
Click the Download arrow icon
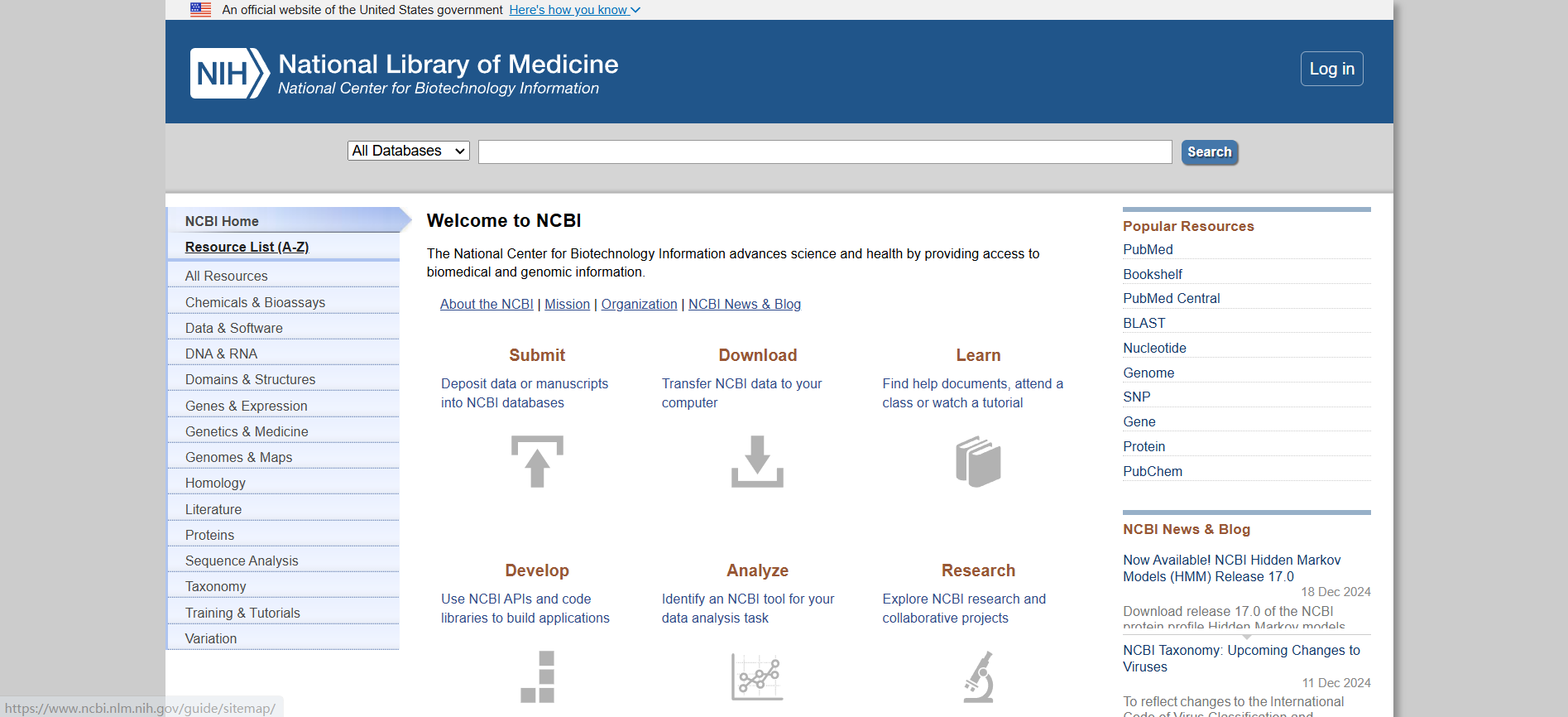757,461
